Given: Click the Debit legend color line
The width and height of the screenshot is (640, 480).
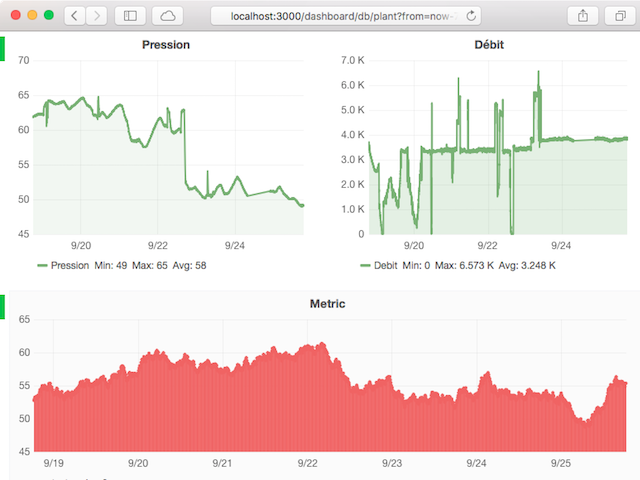Looking at the screenshot, I should click(364, 266).
